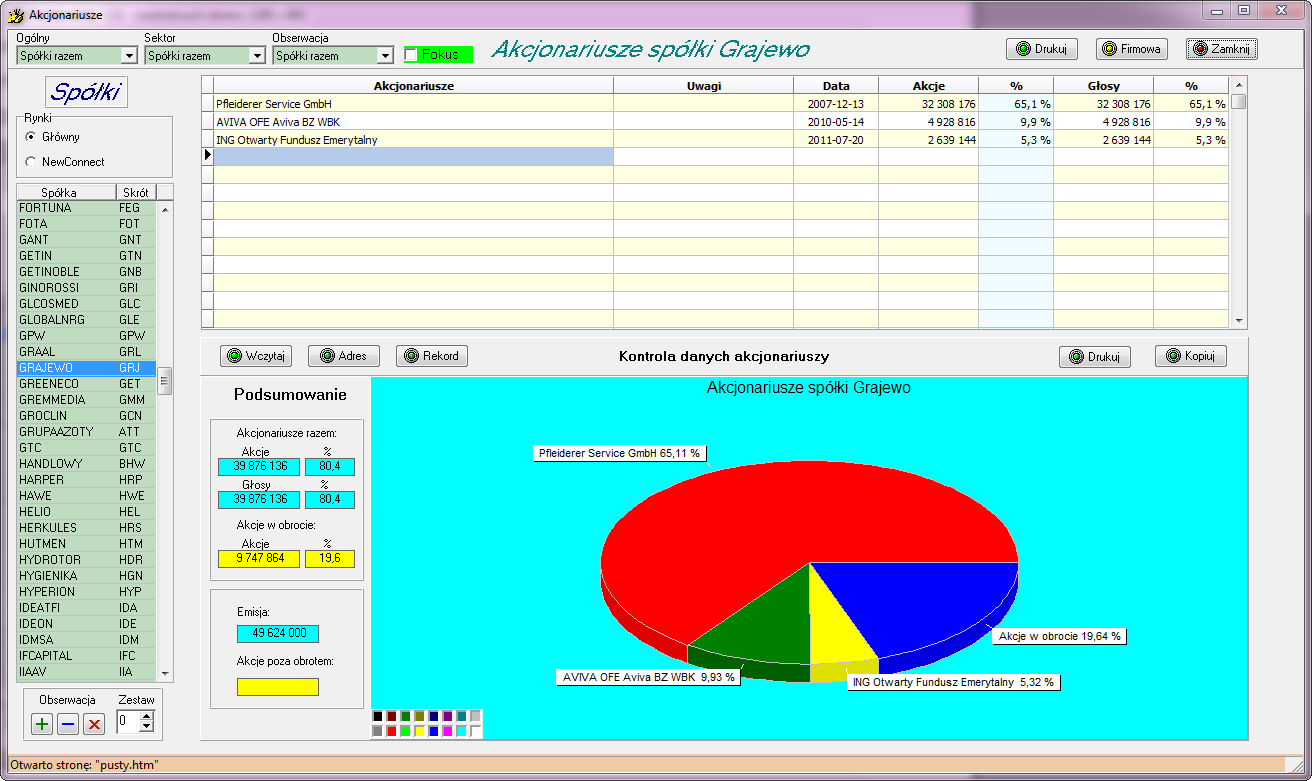Select Pfleiderer Service GmbH table row
This screenshot has height=781, width=1312.
716,104
